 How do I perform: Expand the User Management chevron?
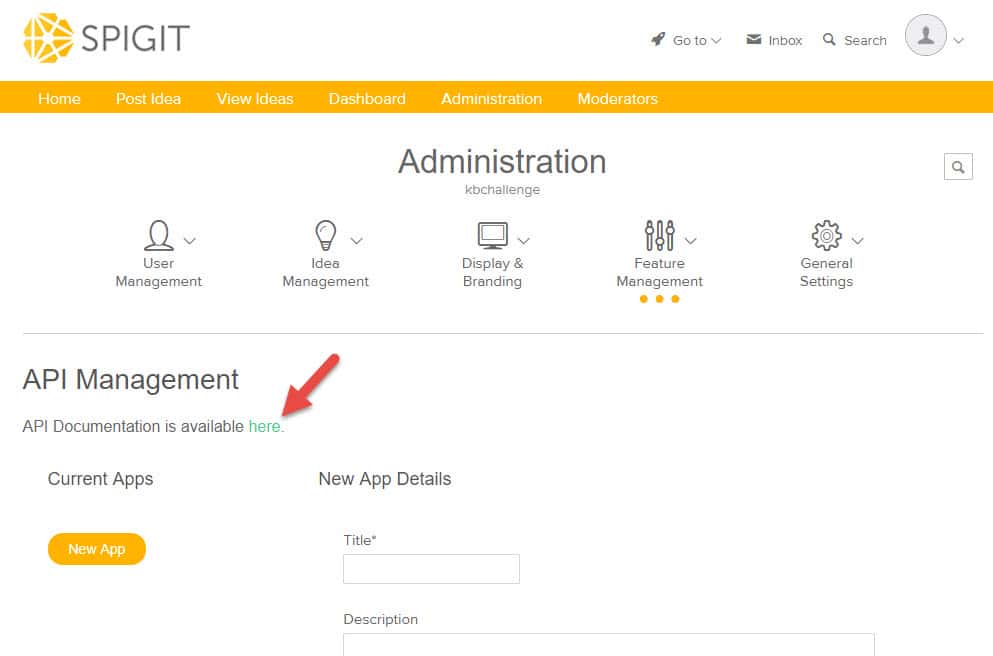coord(190,241)
